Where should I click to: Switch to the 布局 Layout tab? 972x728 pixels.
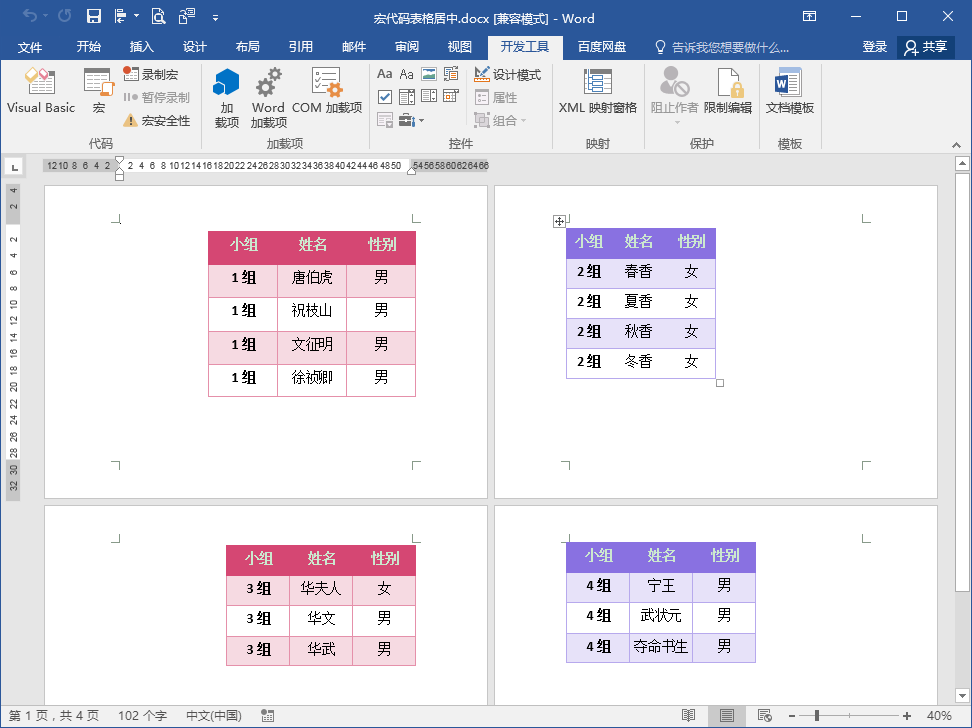coord(248,47)
